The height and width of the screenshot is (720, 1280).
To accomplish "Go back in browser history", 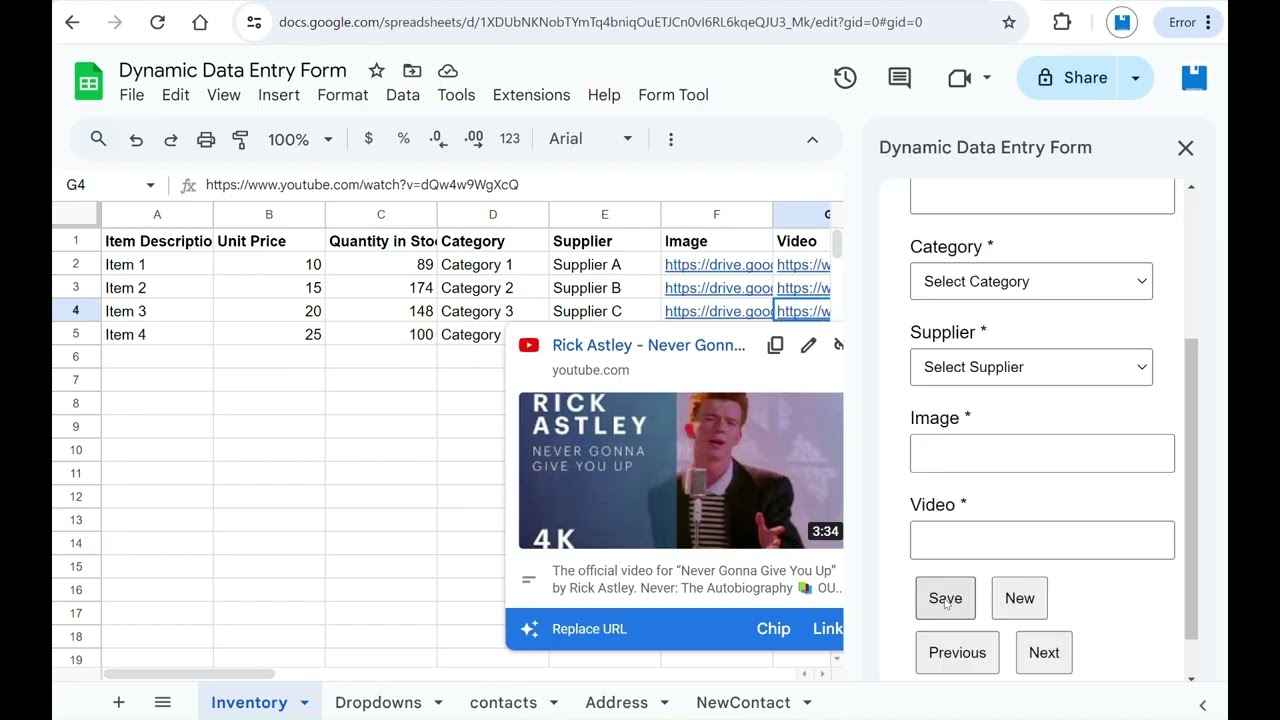I will (72, 22).
